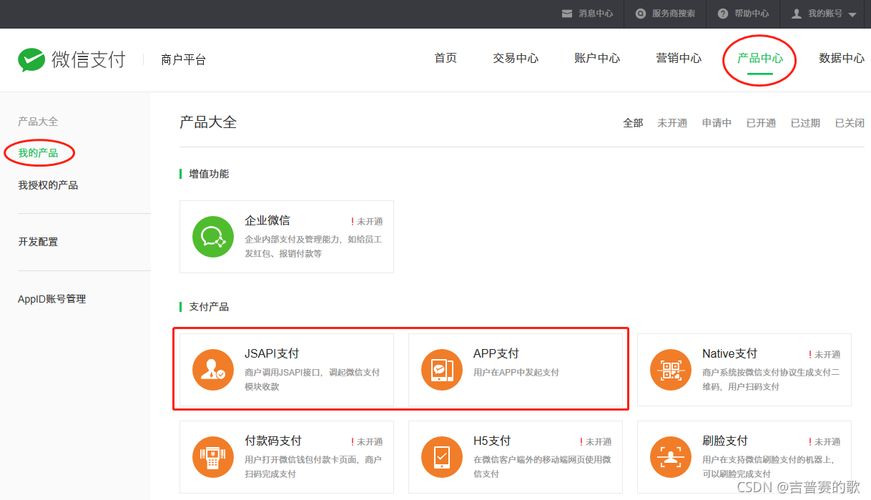
Task: Click 未开通 status on 企业微信 card
Action: pos(367,221)
